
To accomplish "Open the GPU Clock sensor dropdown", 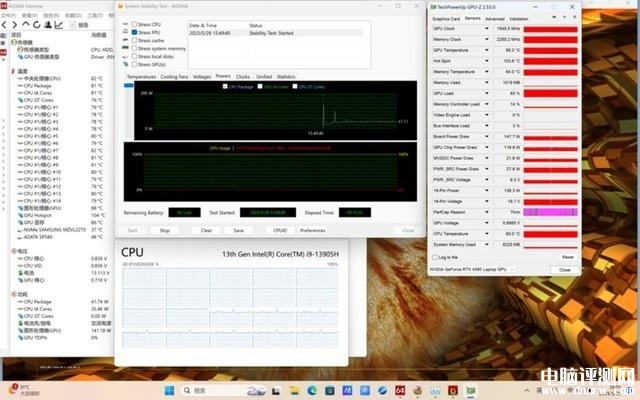I will [487, 29].
